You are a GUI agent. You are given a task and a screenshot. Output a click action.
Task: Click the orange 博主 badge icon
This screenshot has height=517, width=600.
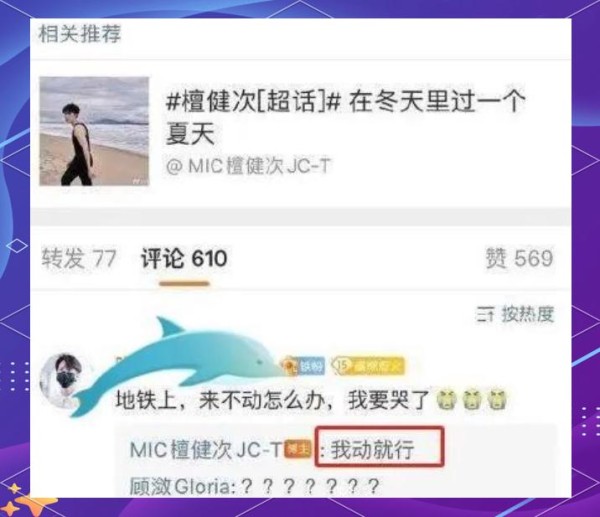click(298, 449)
